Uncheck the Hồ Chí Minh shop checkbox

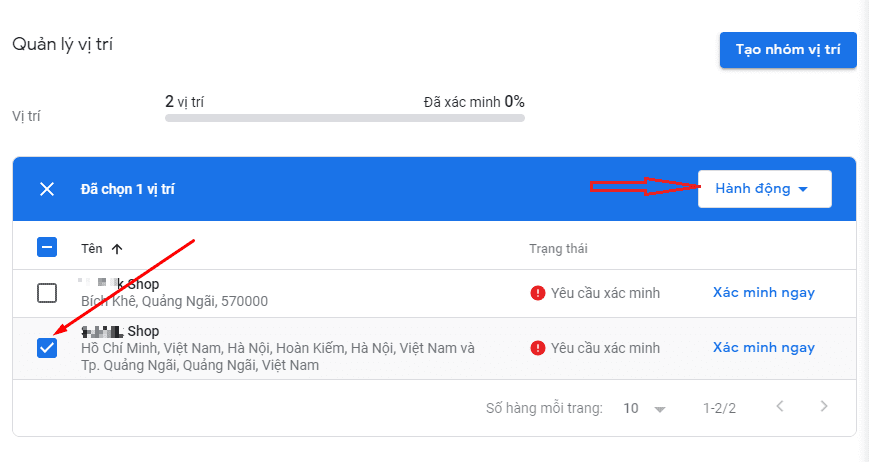47,348
